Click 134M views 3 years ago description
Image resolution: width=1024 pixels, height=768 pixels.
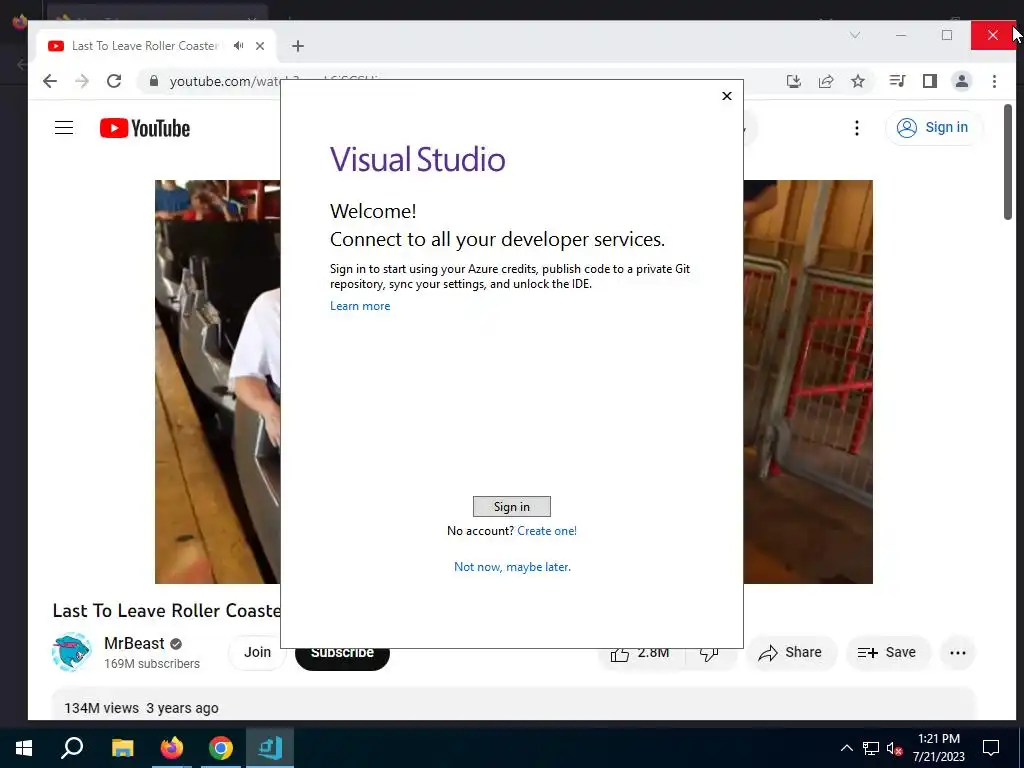pos(141,708)
